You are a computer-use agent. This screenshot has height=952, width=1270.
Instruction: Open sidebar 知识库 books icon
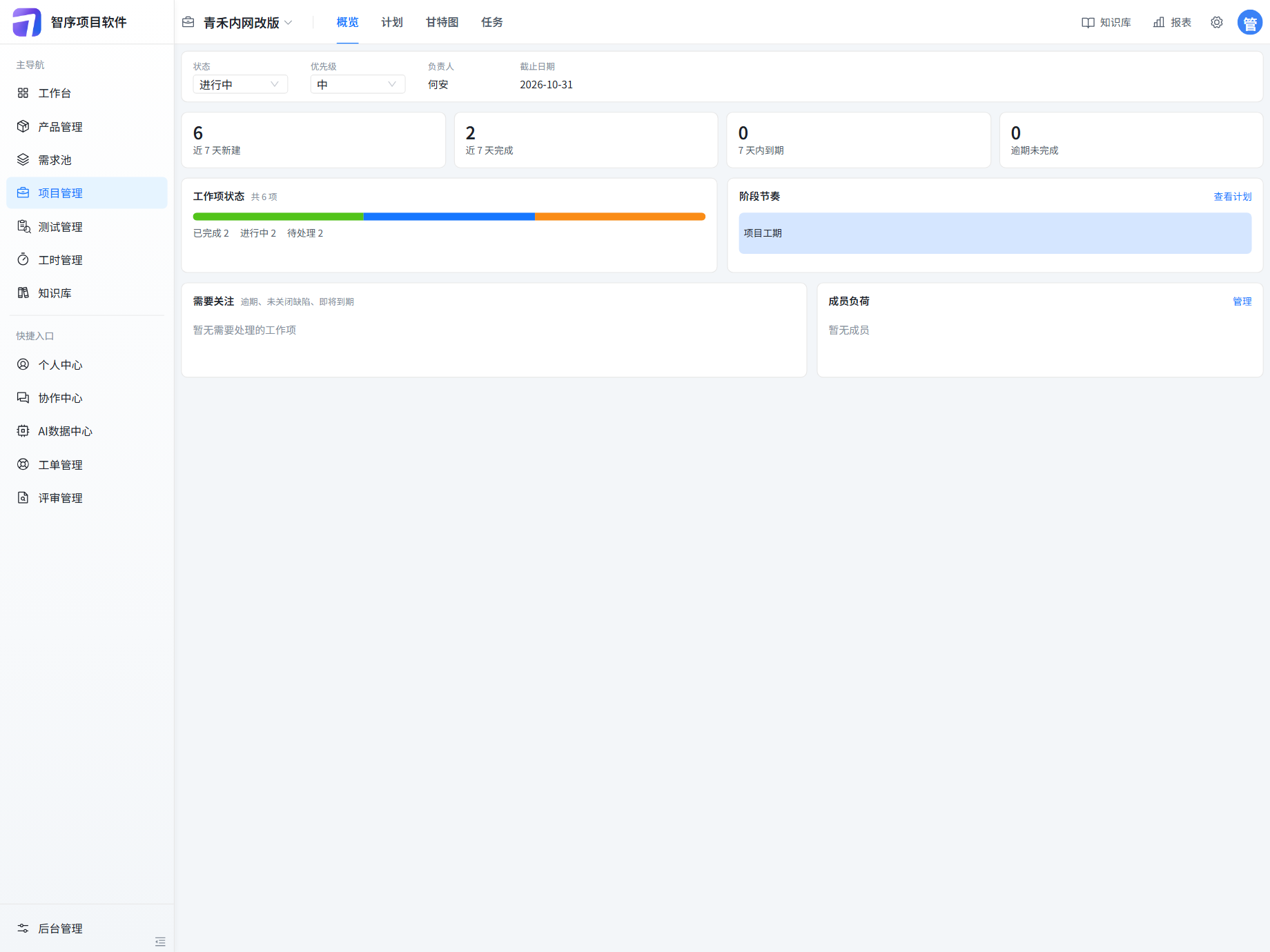click(23, 292)
